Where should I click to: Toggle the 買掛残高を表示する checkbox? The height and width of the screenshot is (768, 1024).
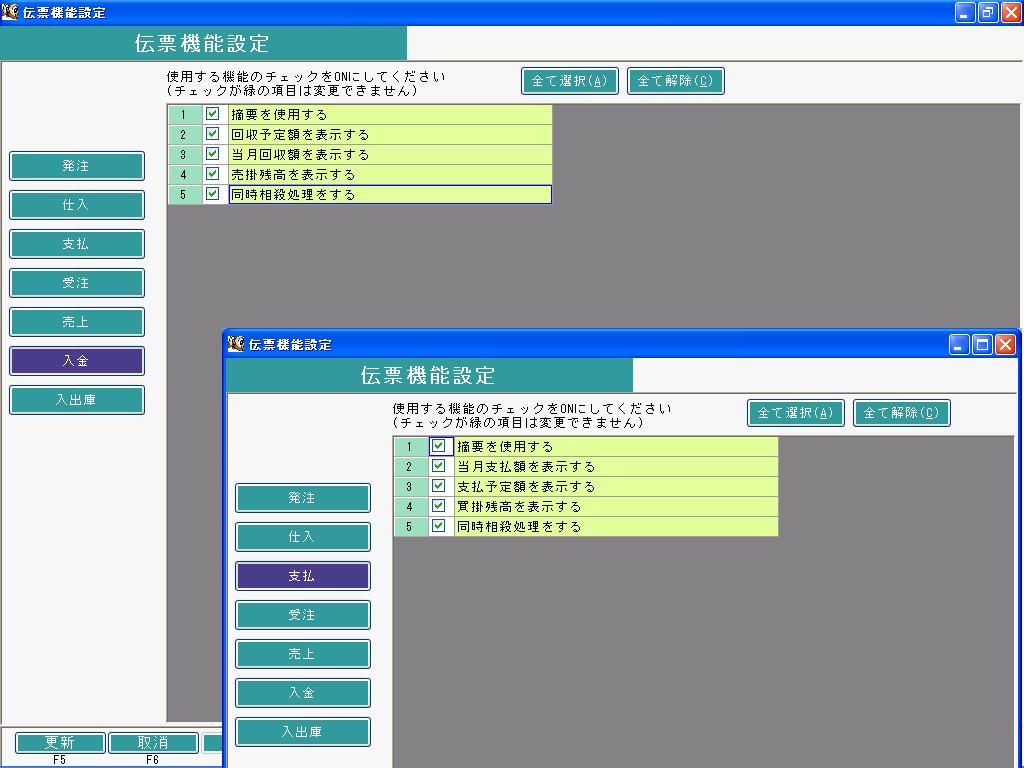tap(438, 506)
